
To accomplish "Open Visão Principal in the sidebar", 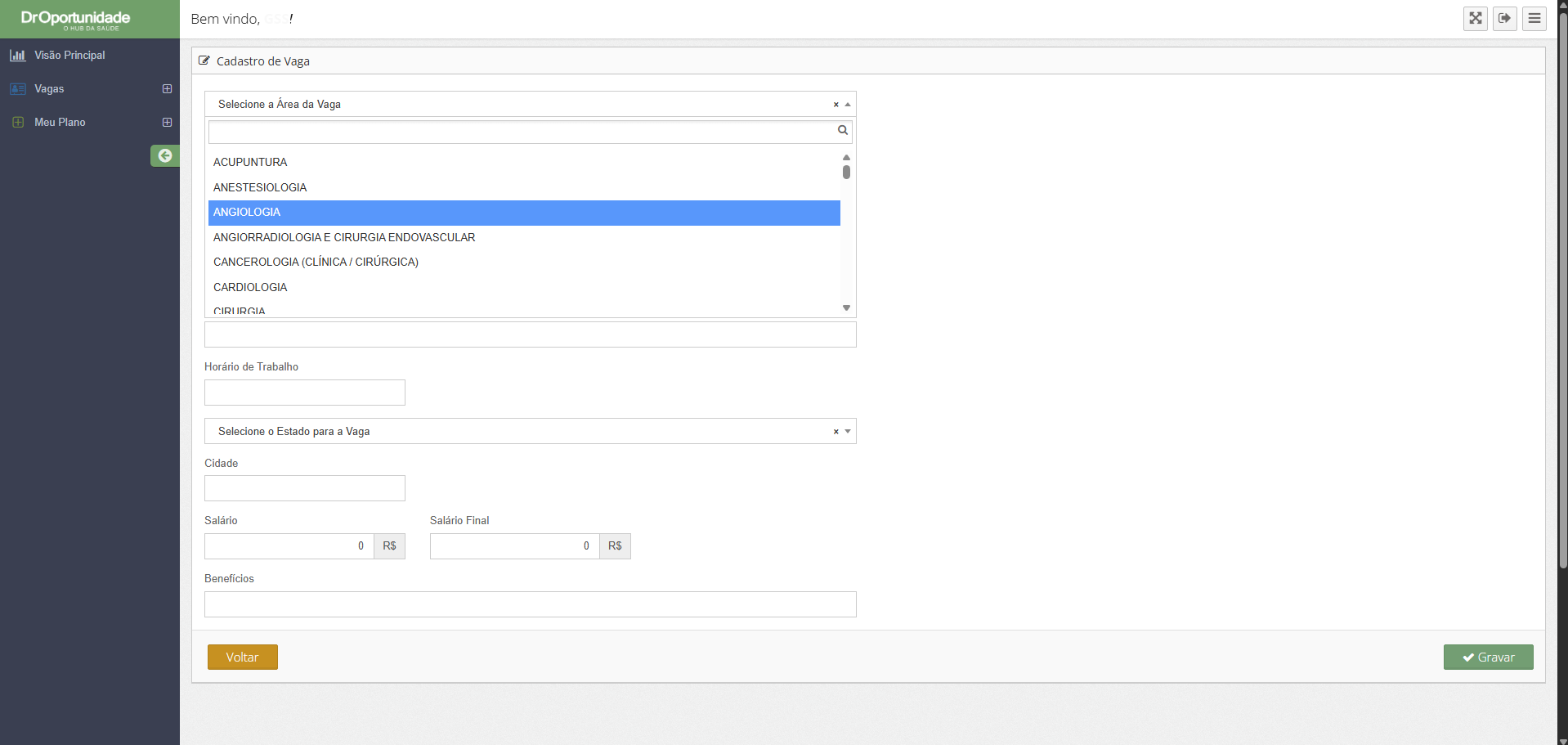I will [x=69, y=56].
